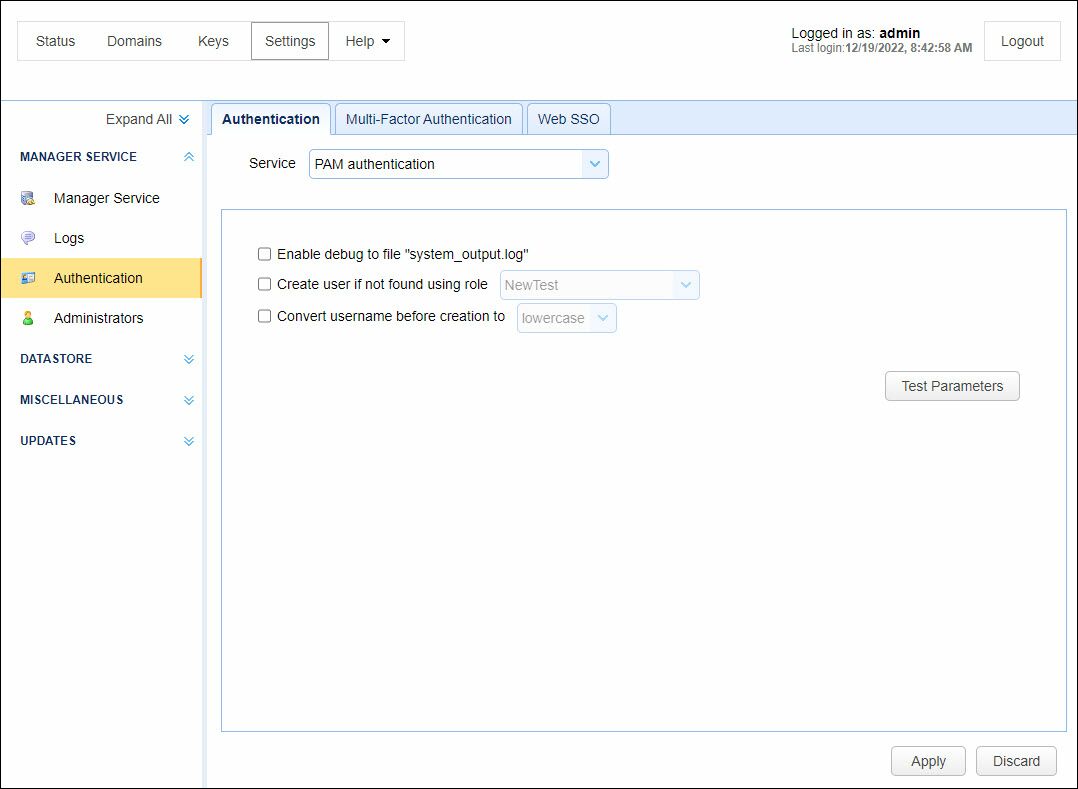Click the "Service" field label
This screenshot has height=789, width=1078.
(x=272, y=164)
